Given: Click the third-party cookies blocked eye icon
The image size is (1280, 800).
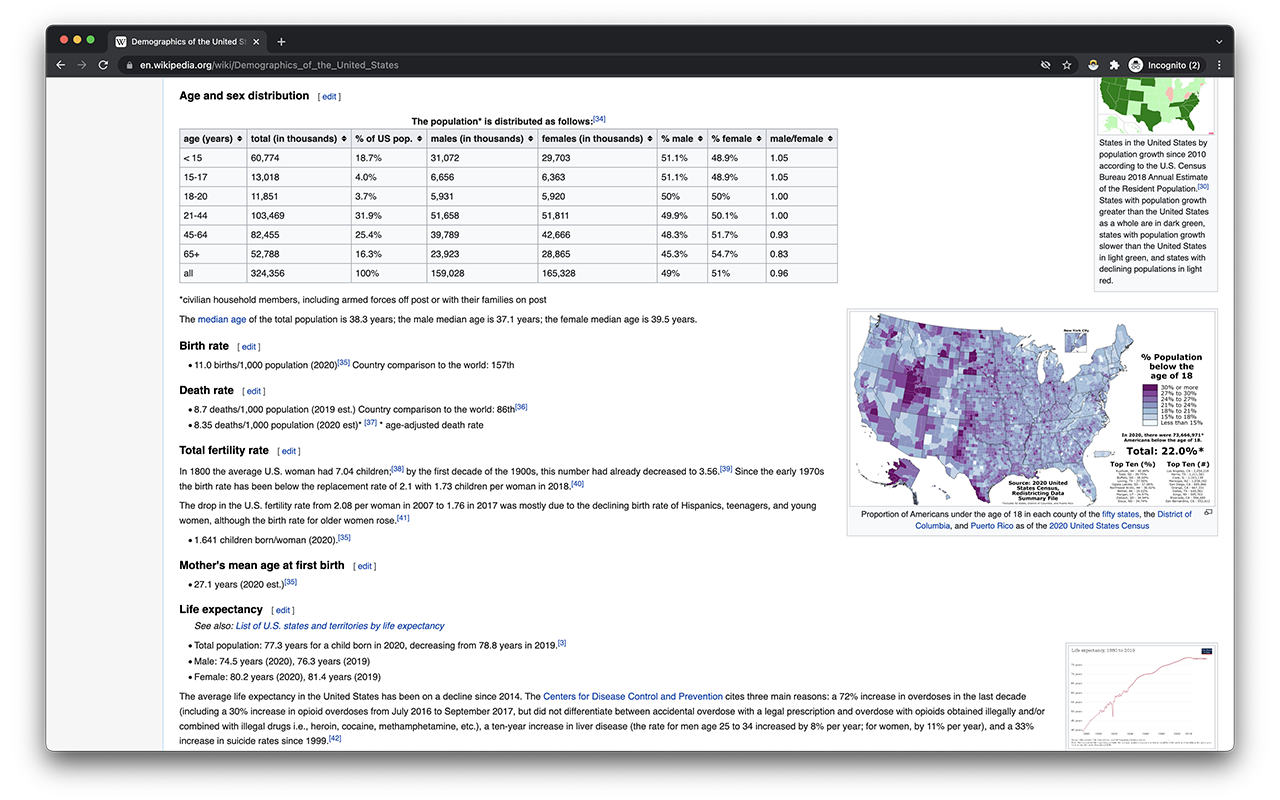Looking at the screenshot, I should click(1045, 65).
